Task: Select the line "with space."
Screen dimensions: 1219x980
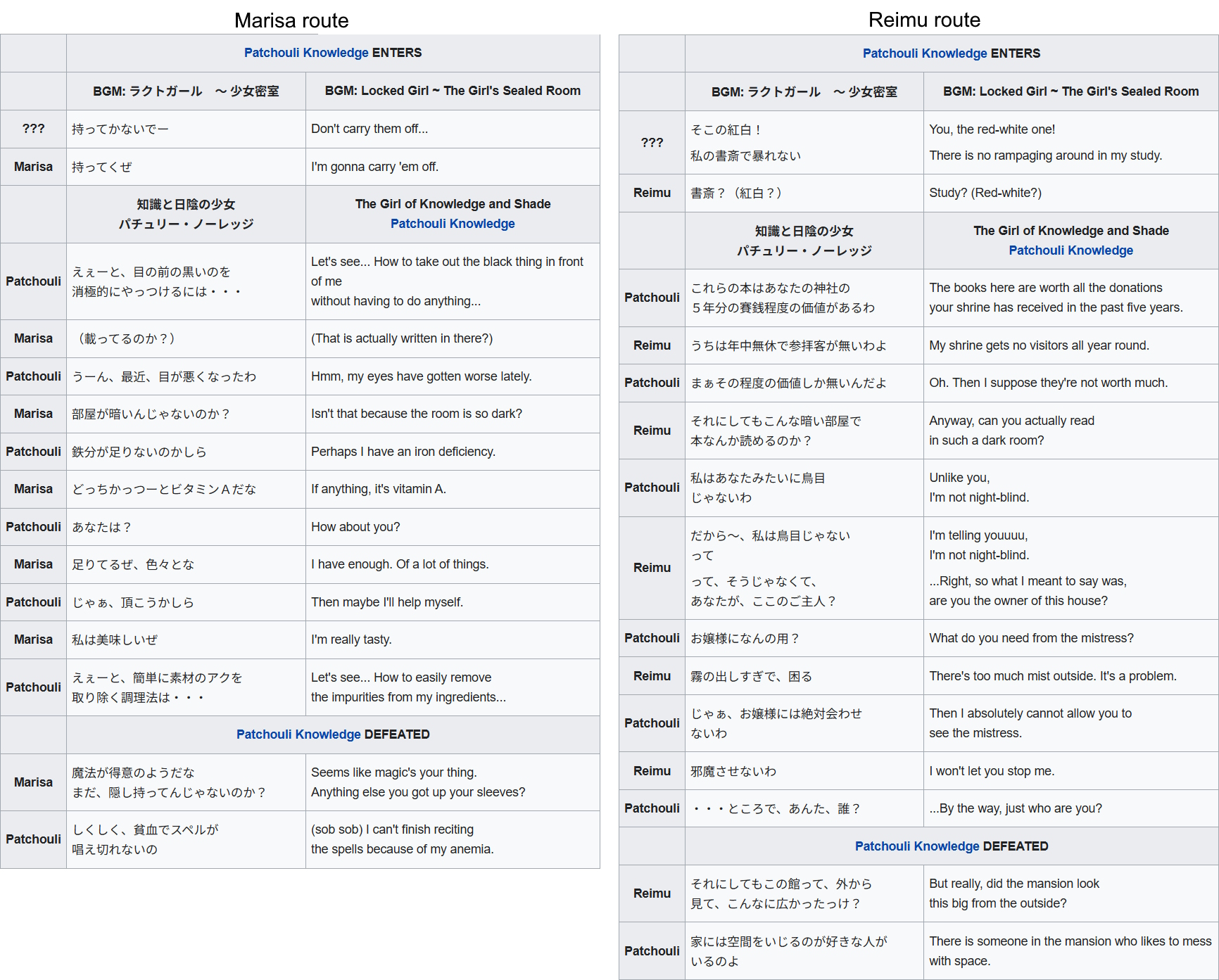Action: coord(960,961)
